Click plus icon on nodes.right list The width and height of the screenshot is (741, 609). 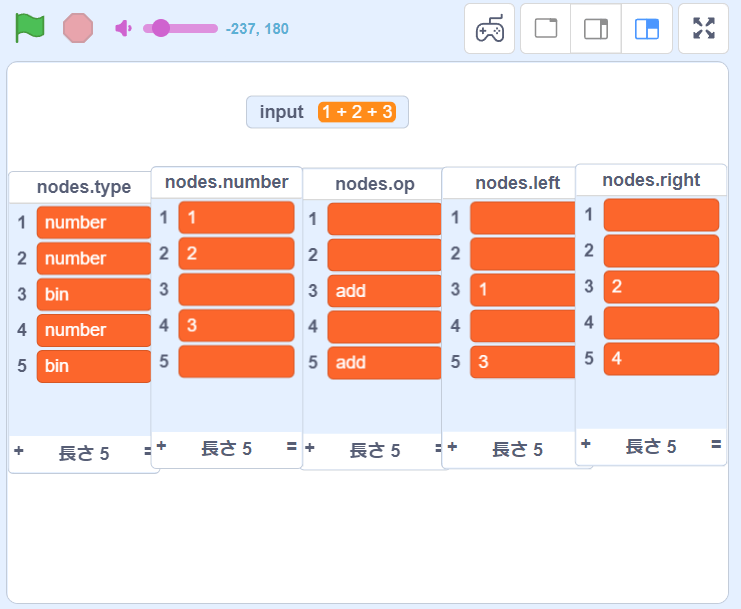(x=586, y=445)
